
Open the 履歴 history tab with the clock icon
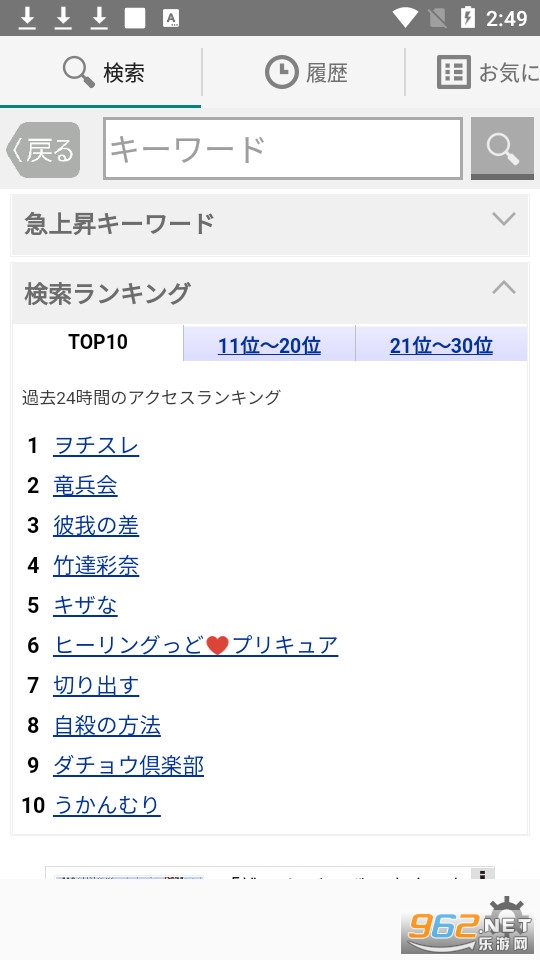[304, 72]
